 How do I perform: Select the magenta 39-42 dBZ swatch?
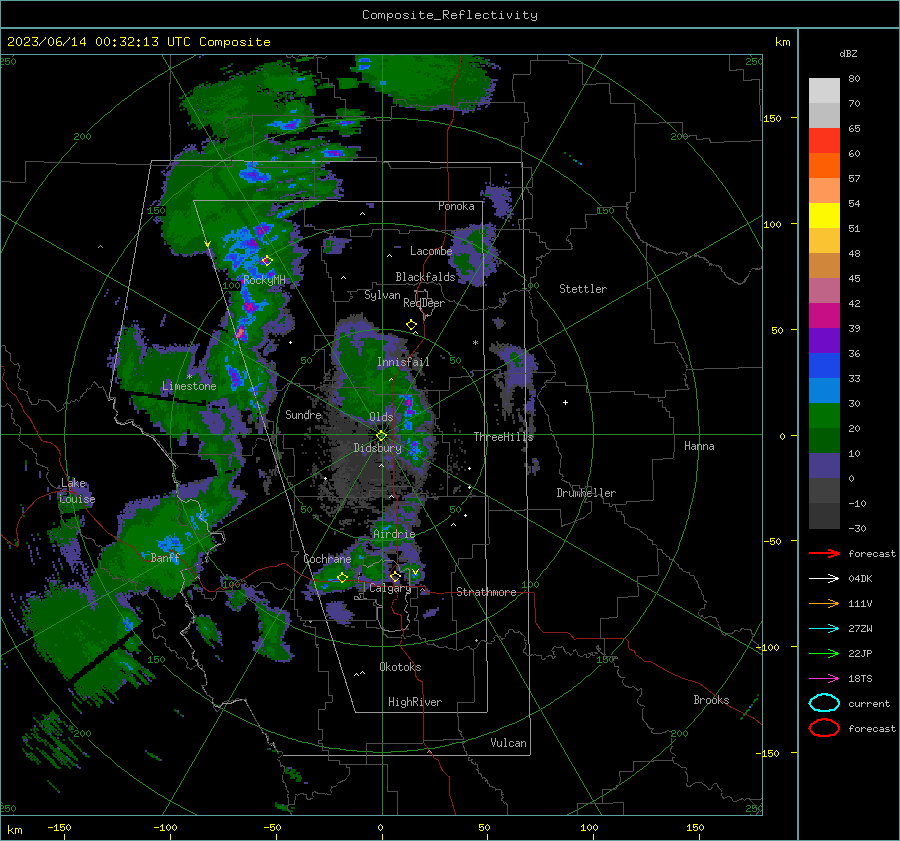[x=824, y=316]
